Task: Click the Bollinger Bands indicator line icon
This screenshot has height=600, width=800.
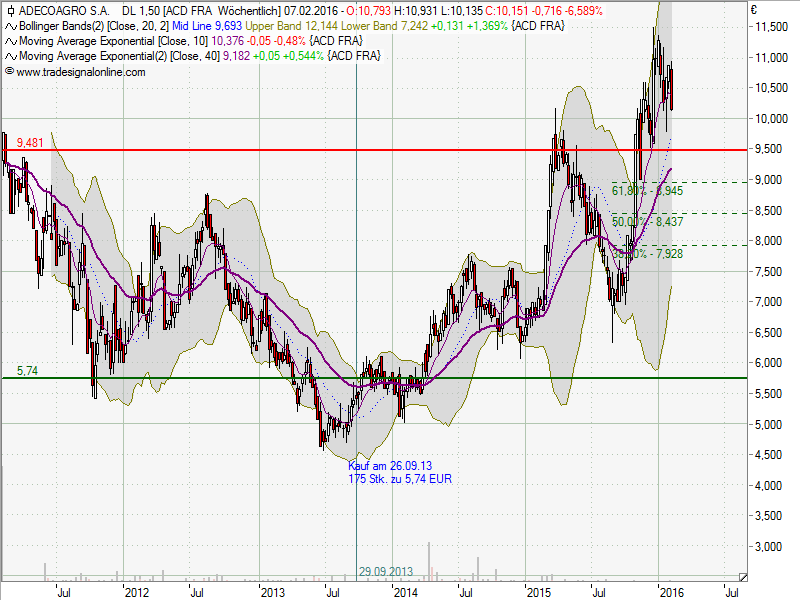Action: tap(10, 26)
